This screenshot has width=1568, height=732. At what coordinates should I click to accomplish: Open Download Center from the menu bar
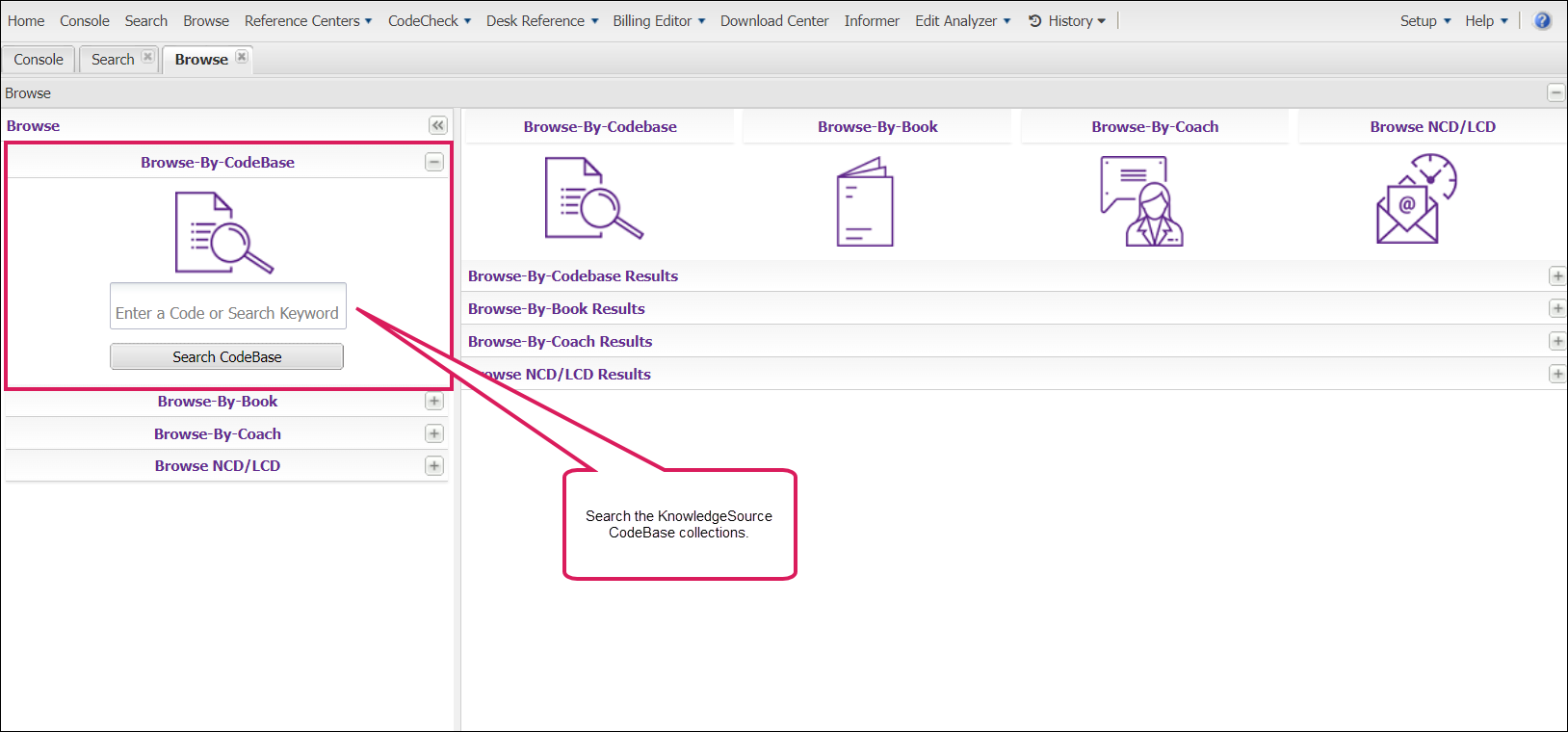(x=773, y=20)
